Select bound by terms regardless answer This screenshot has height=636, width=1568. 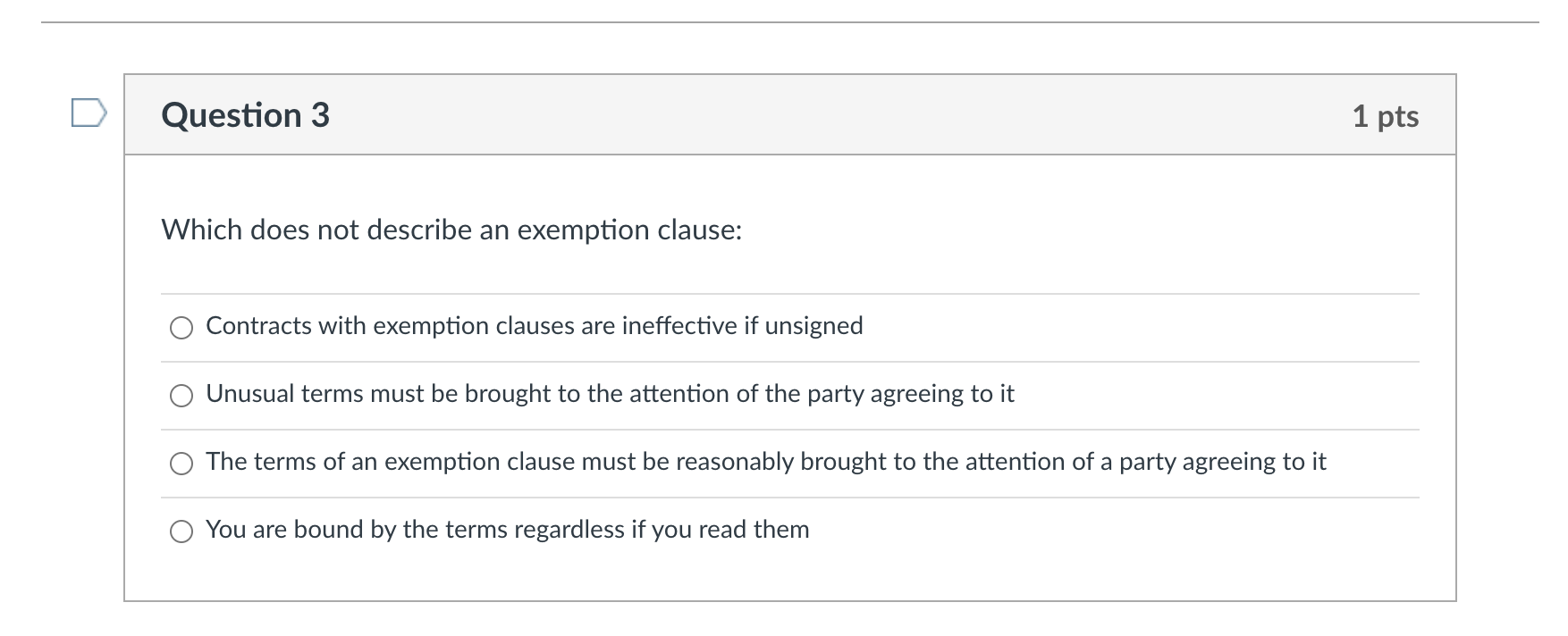(181, 531)
